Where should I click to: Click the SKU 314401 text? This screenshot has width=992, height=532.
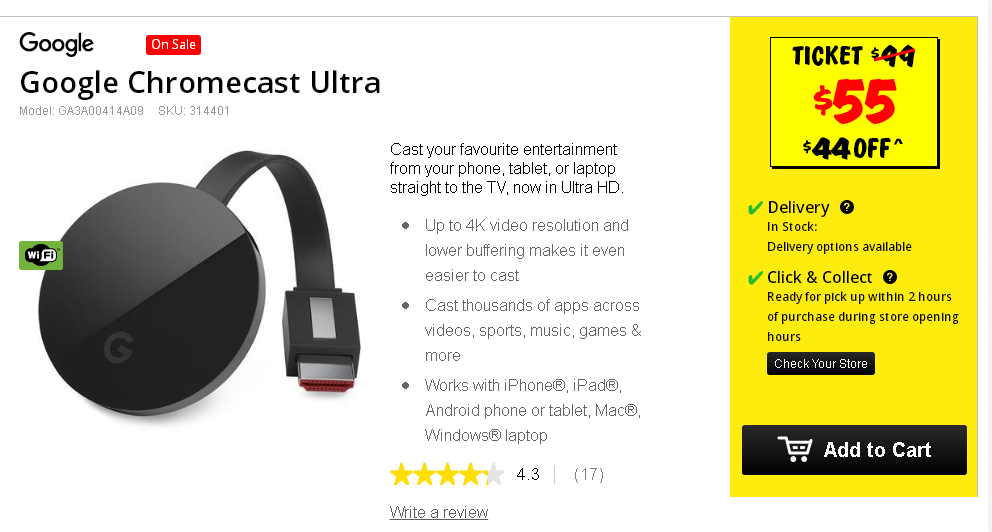[194, 111]
